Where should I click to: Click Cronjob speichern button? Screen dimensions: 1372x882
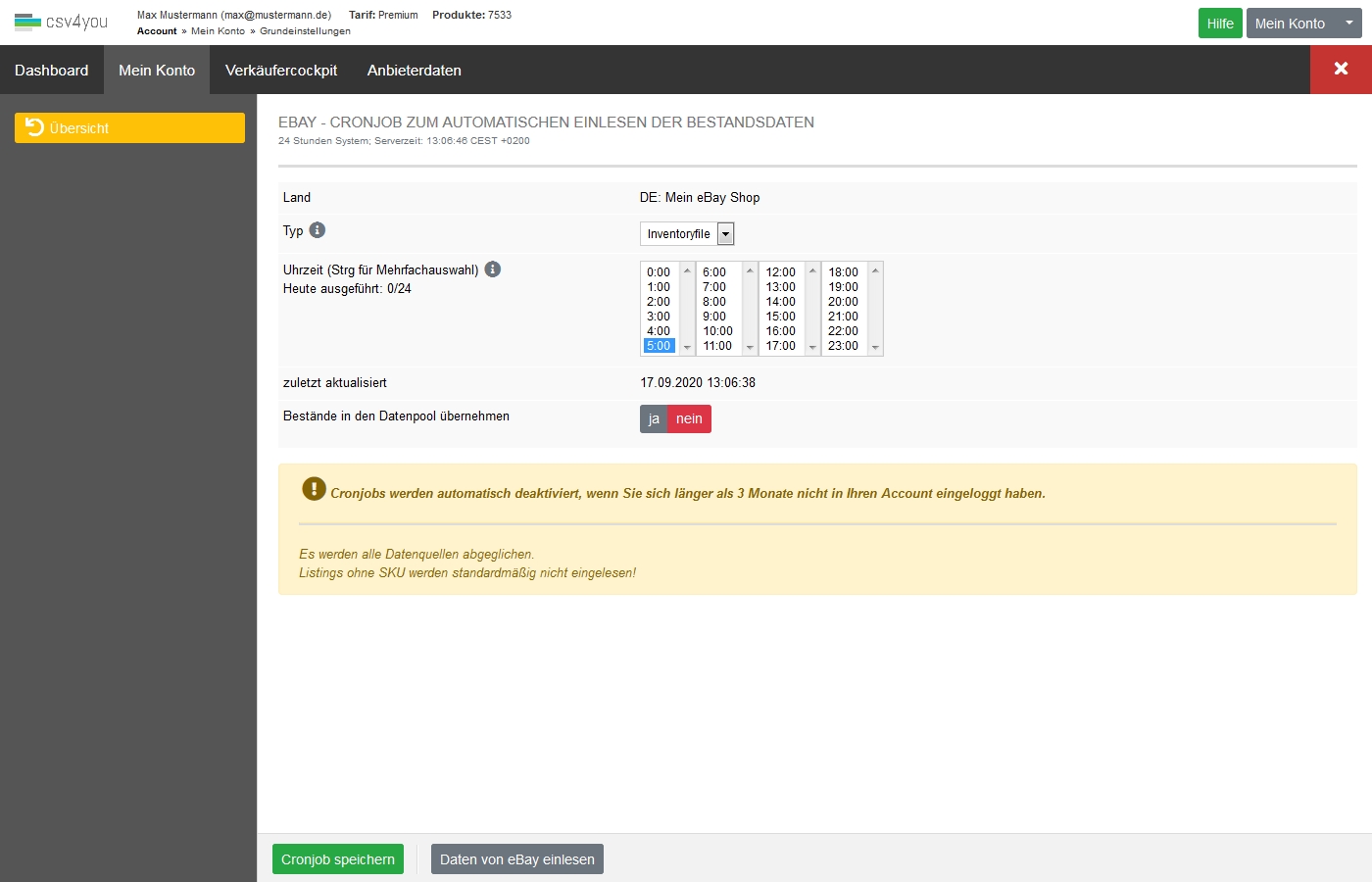pyautogui.click(x=338, y=859)
